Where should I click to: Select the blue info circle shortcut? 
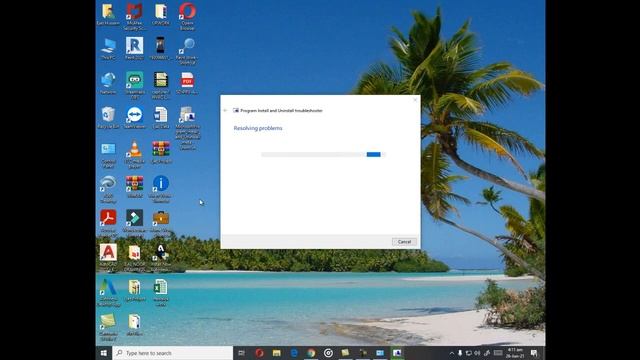pos(161,189)
